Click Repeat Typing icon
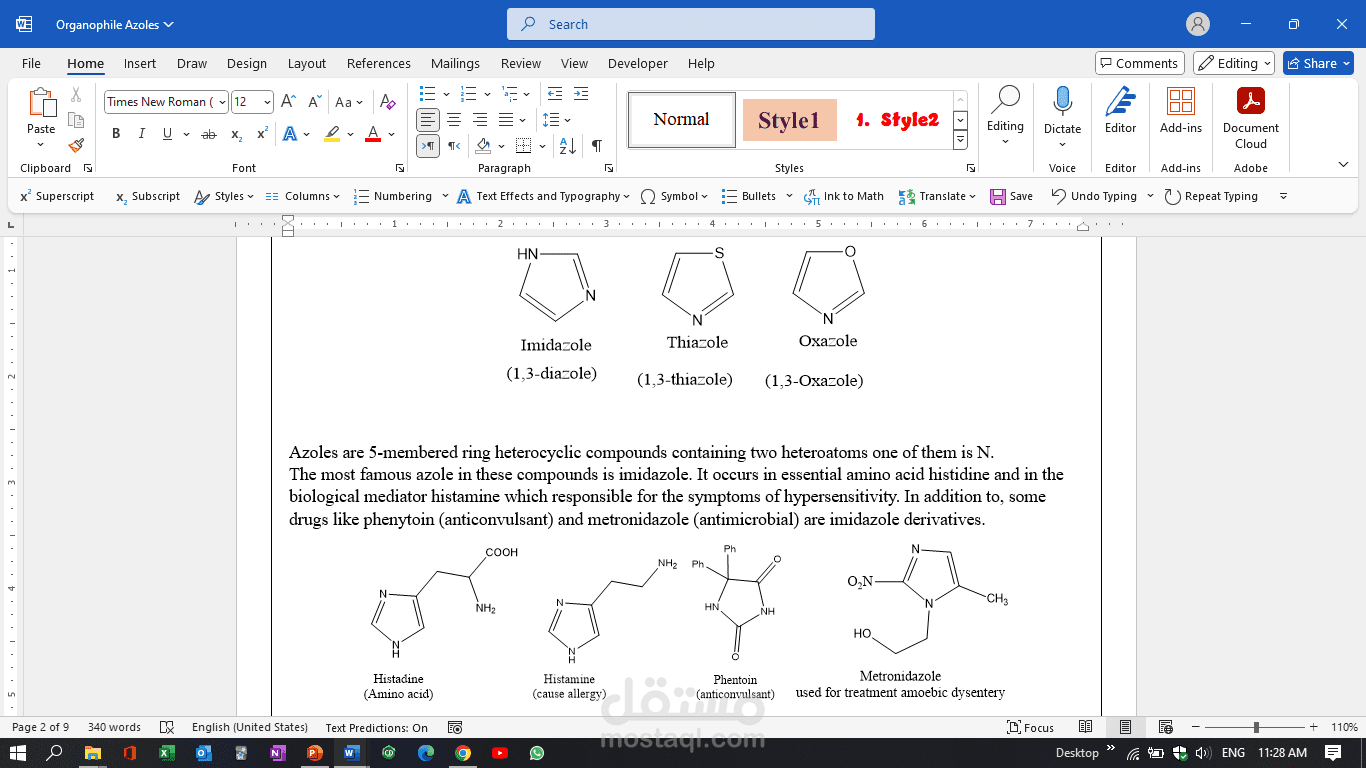The width and height of the screenshot is (1366, 768). pos(1173,196)
